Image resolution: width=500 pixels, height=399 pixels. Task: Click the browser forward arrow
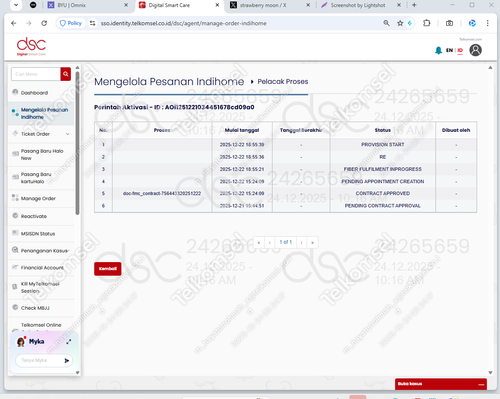[x=29, y=23]
